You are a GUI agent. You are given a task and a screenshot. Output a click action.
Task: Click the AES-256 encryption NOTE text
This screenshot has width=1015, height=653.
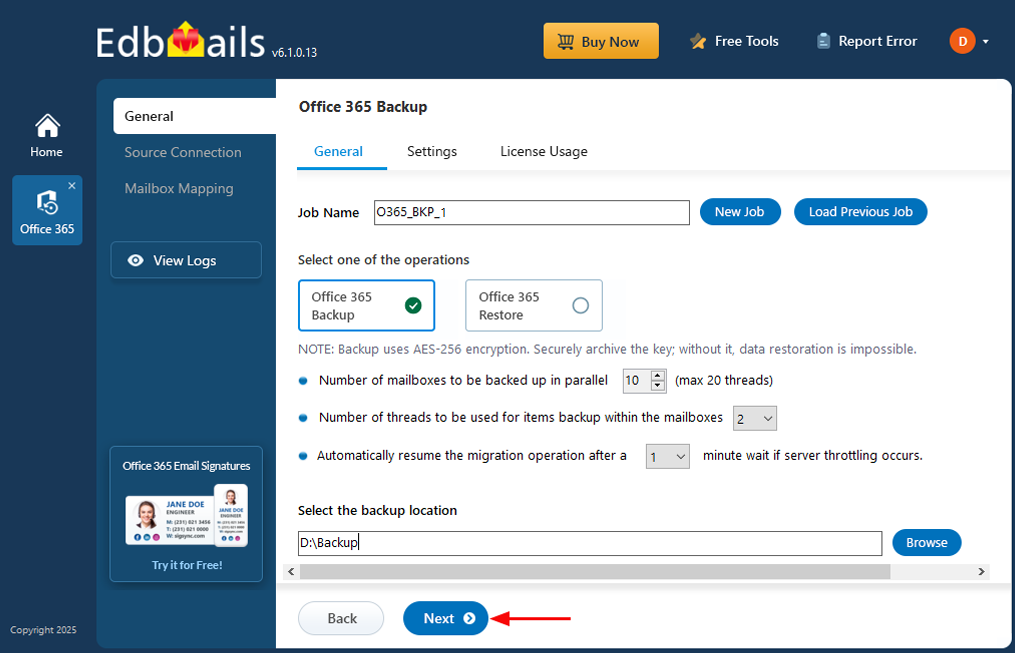pyautogui.click(x=607, y=349)
